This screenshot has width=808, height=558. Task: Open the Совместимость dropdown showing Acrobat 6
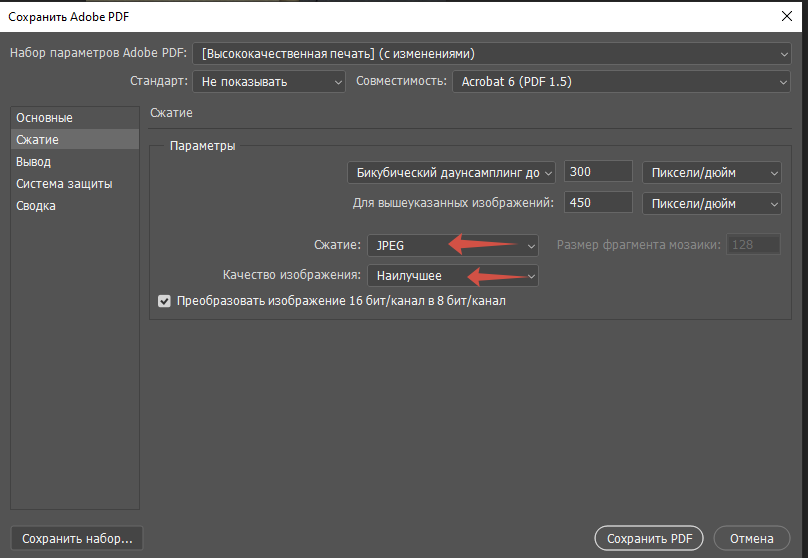(621, 81)
